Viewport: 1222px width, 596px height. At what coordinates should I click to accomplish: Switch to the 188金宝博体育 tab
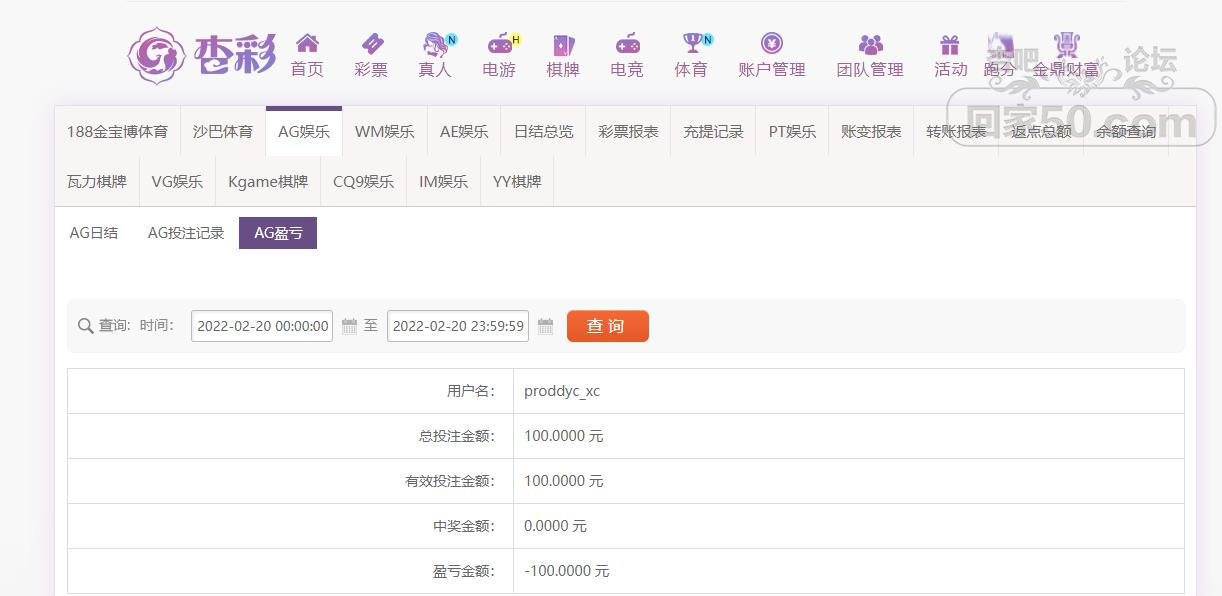(x=117, y=131)
